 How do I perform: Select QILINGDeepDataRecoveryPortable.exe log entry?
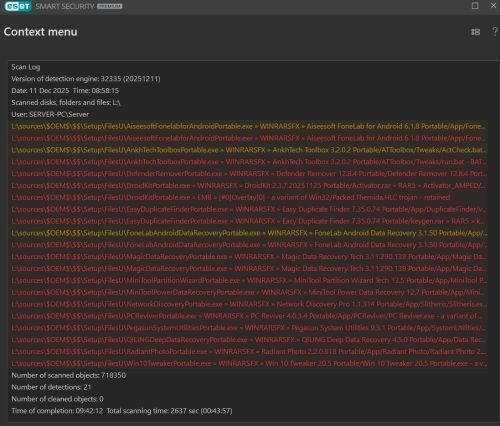(x=248, y=340)
